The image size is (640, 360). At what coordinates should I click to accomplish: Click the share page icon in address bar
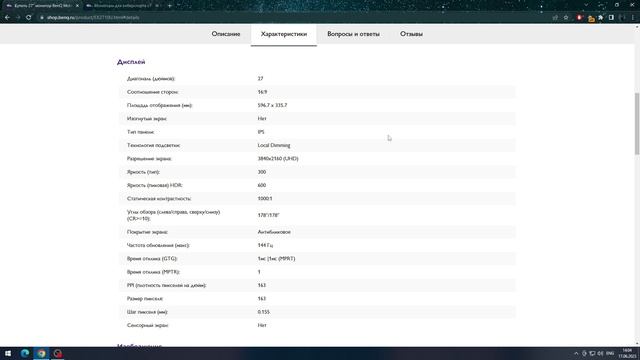point(555,18)
